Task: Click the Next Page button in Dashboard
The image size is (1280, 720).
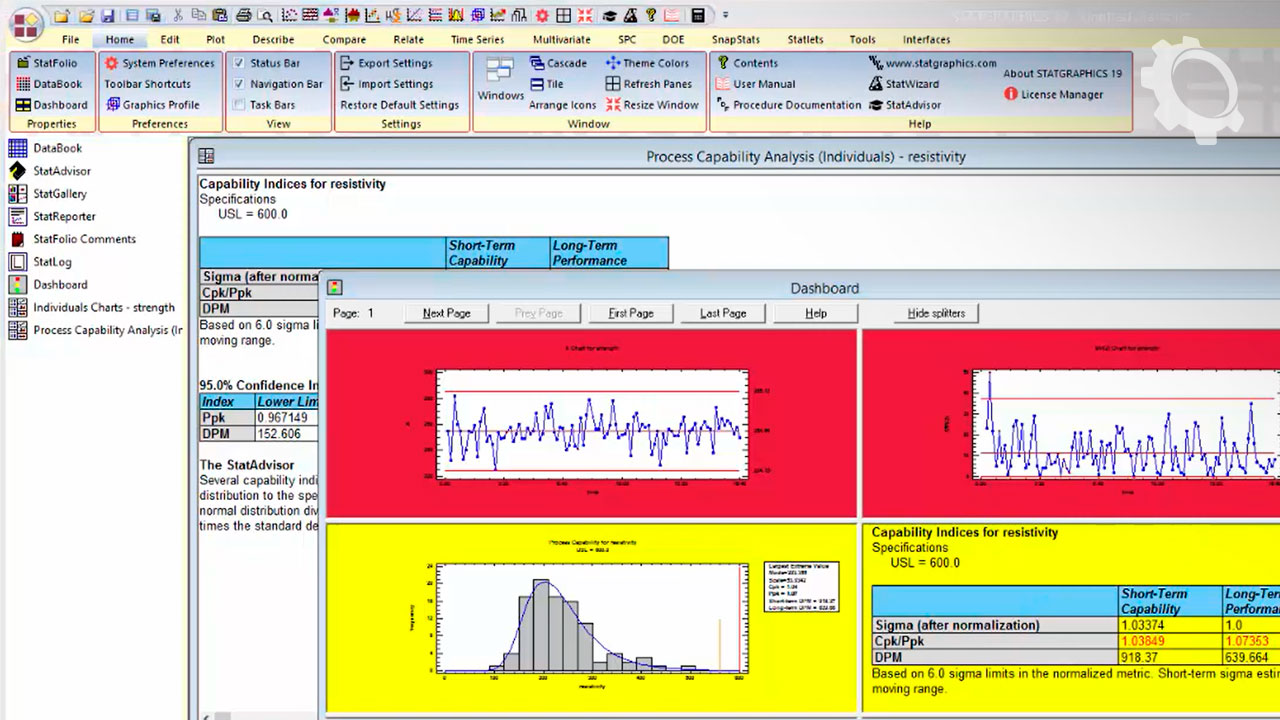Action: 446,313
